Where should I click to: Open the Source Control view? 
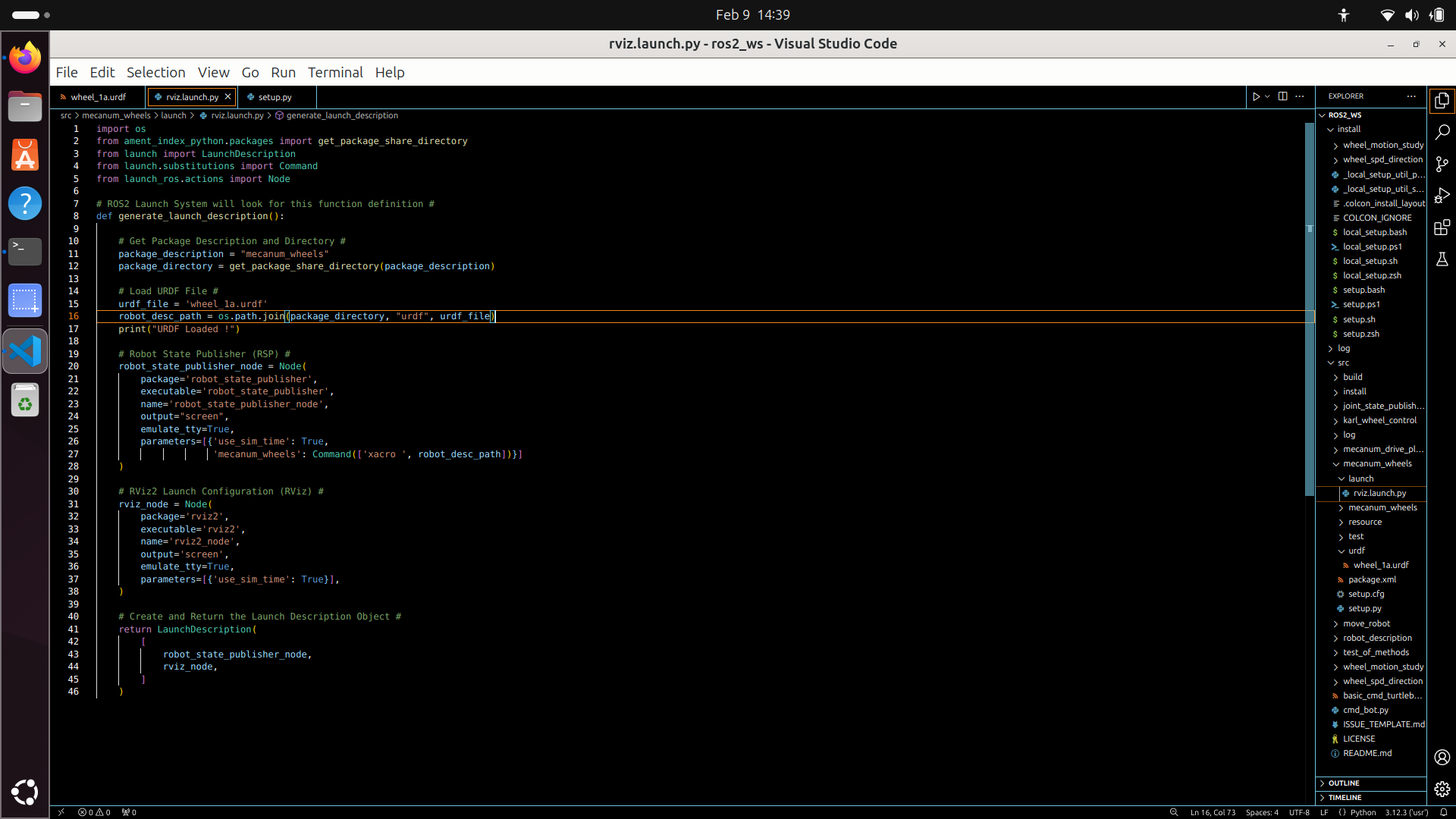(1442, 164)
